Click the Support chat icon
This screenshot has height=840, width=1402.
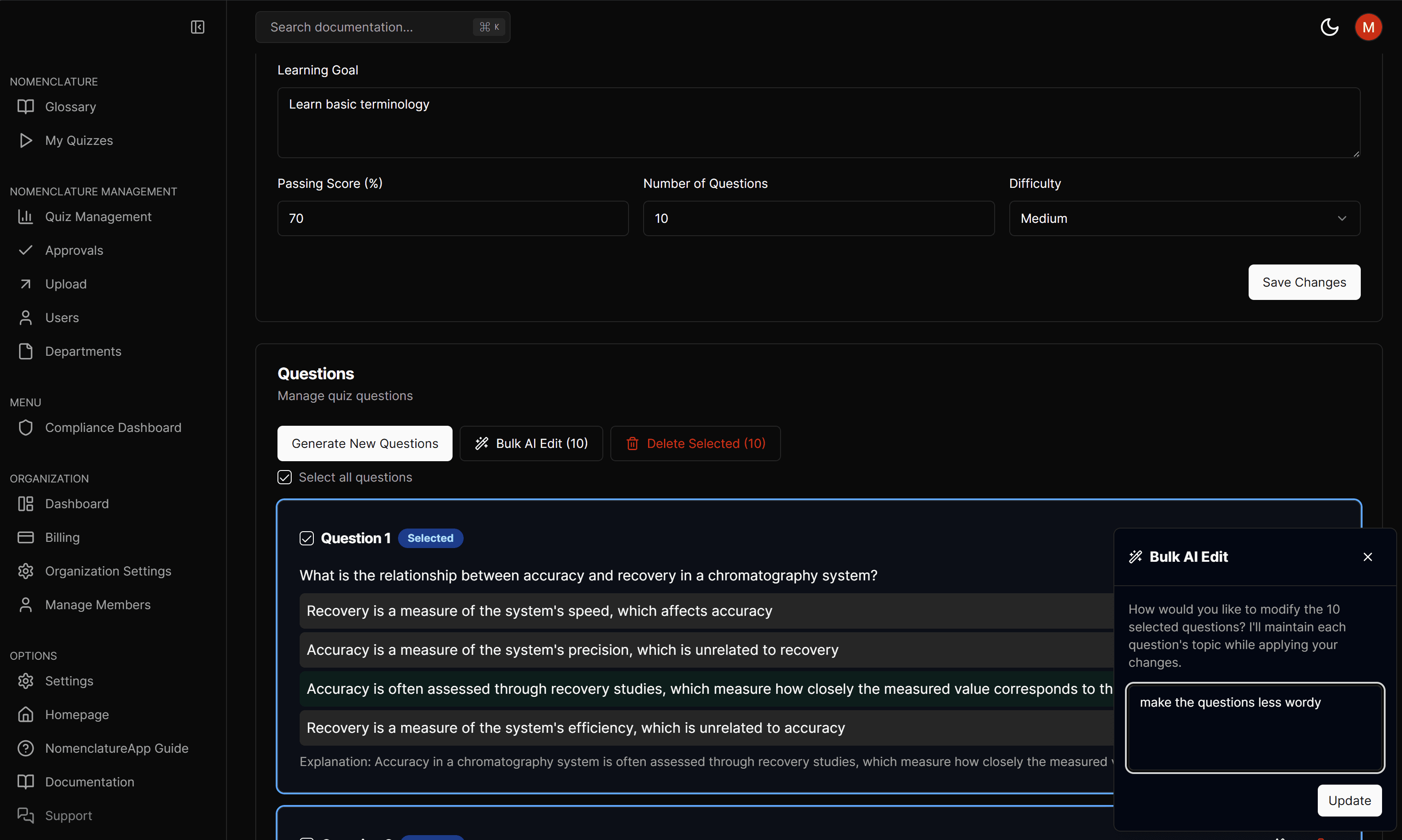click(x=25, y=815)
